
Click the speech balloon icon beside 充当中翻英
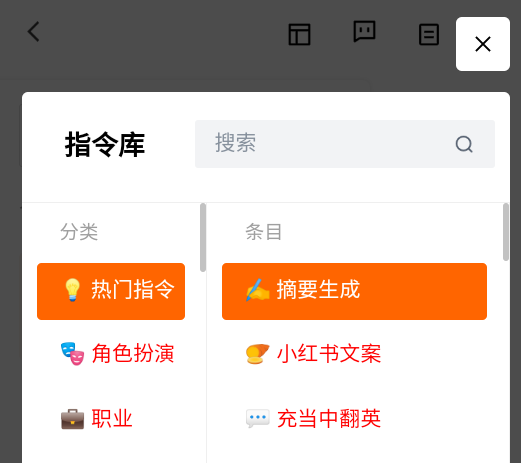(258, 418)
